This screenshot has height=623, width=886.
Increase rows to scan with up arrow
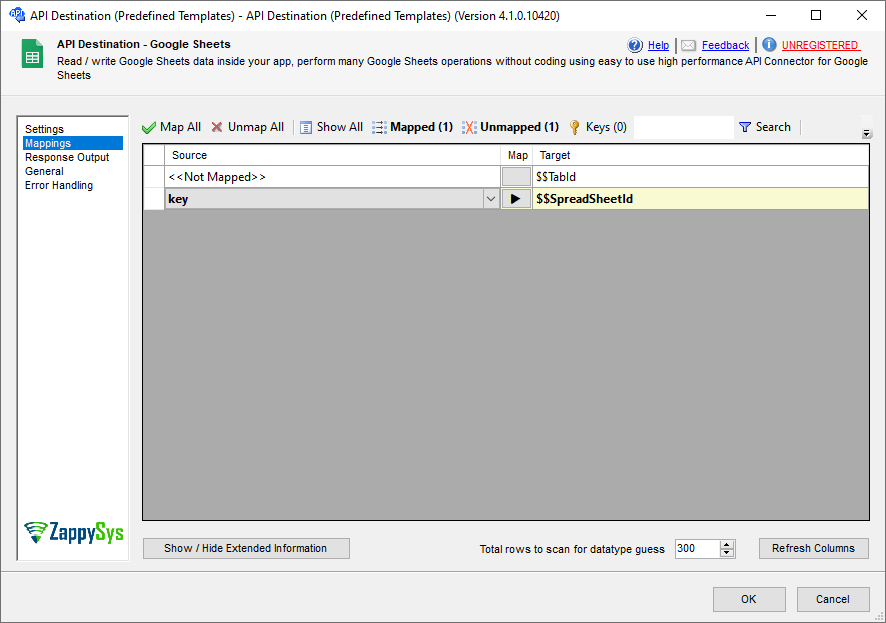coord(727,544)
